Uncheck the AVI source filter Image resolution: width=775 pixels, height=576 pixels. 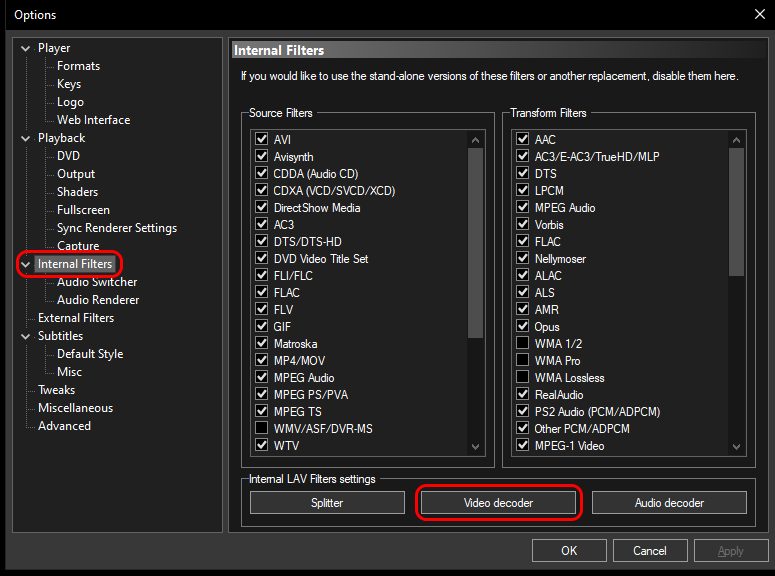(261, 139)
